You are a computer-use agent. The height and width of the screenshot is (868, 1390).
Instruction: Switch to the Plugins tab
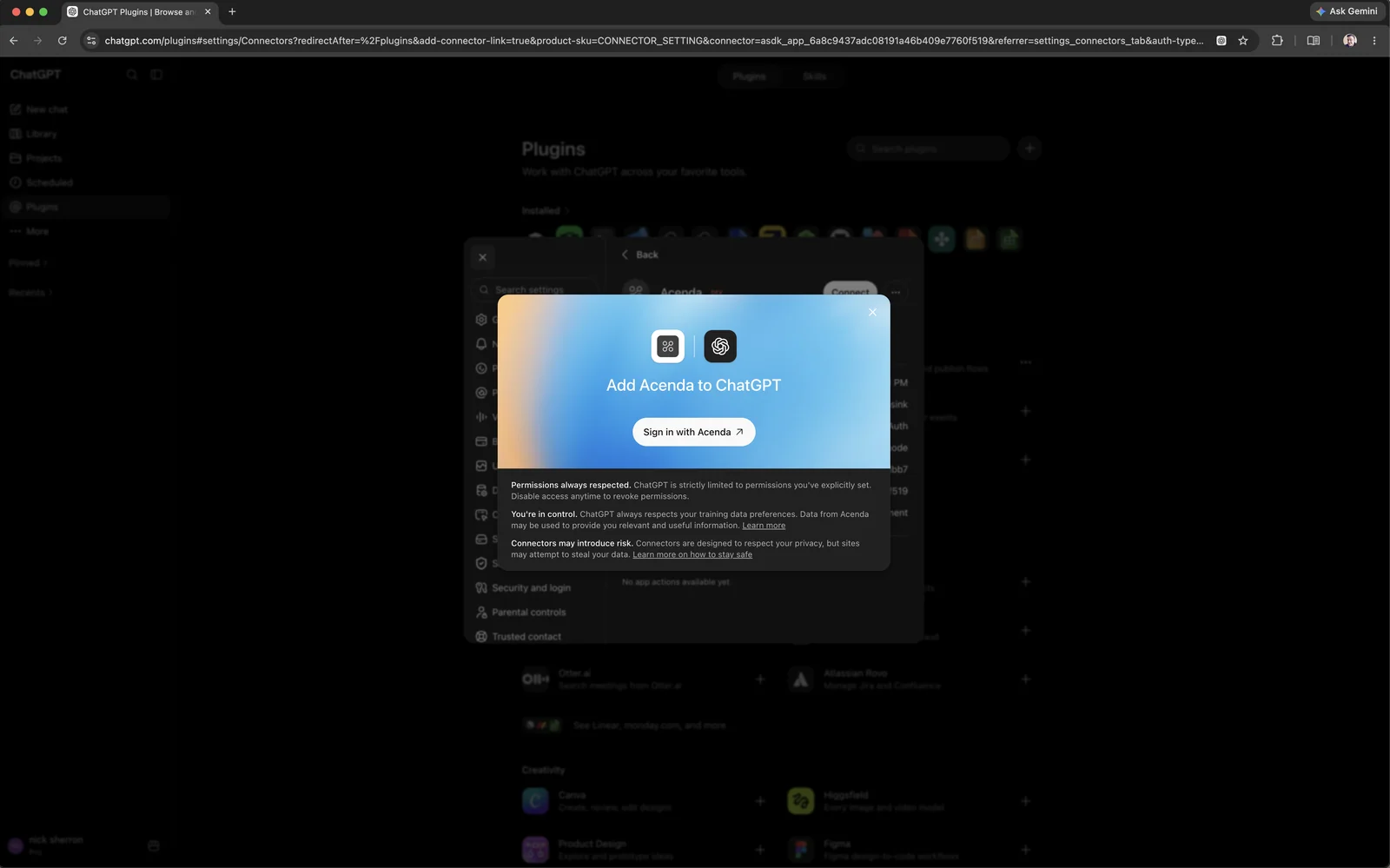pyautogui.click(x=749, y=76)
